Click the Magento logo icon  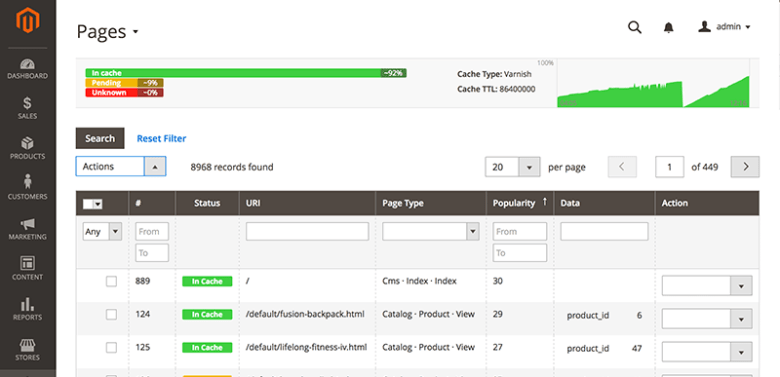28,21
